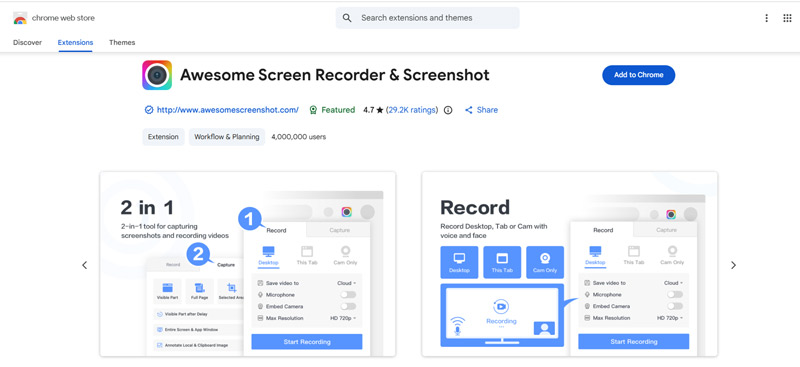The width and height of the screenshot is (800, 367).
Task: Click the Awesome Screen Recorder & Screenshot title
Action: point(335,75)
